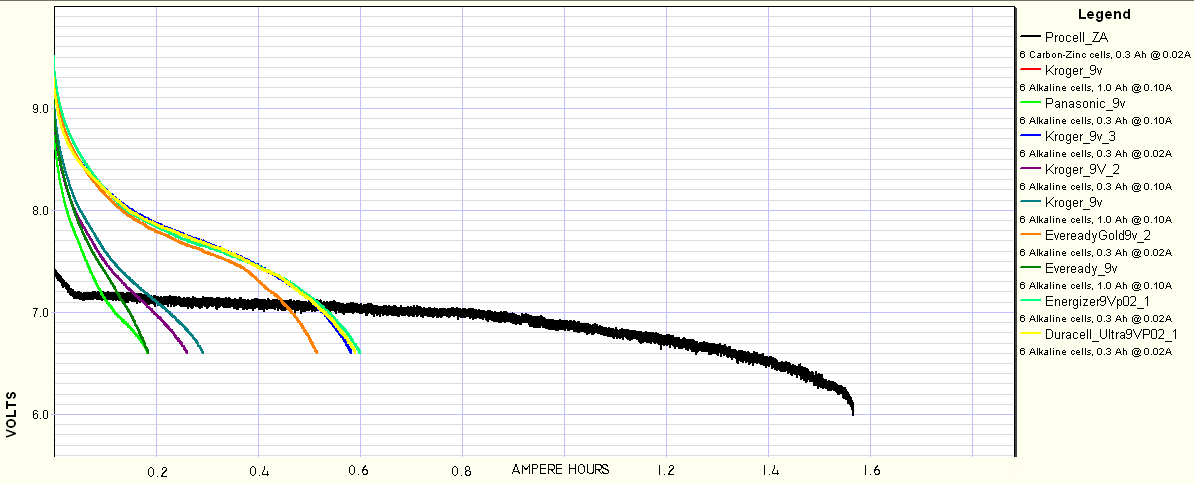Click the teal Kroger_9v legend label
Screen dimensions: 1194x484
pos(1073,202)
